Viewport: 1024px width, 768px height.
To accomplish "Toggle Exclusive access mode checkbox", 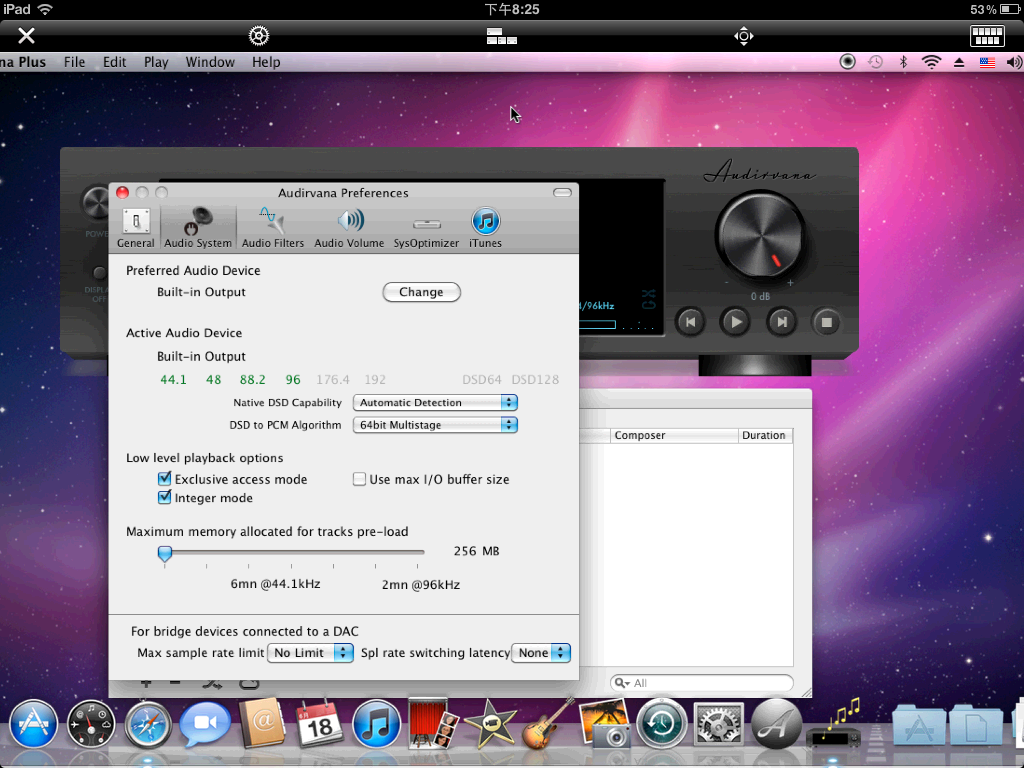I will 165,479.
